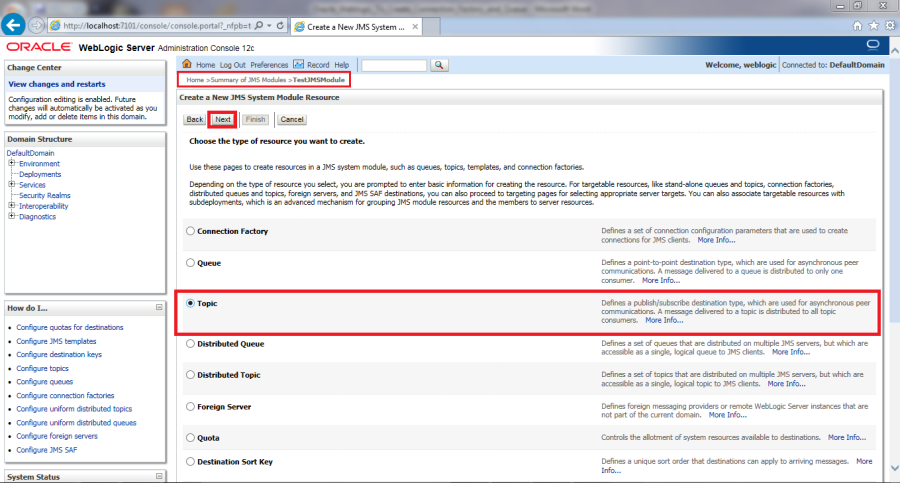
Task: Open the browser settings gear icon
Action: (x=887, y=24)
